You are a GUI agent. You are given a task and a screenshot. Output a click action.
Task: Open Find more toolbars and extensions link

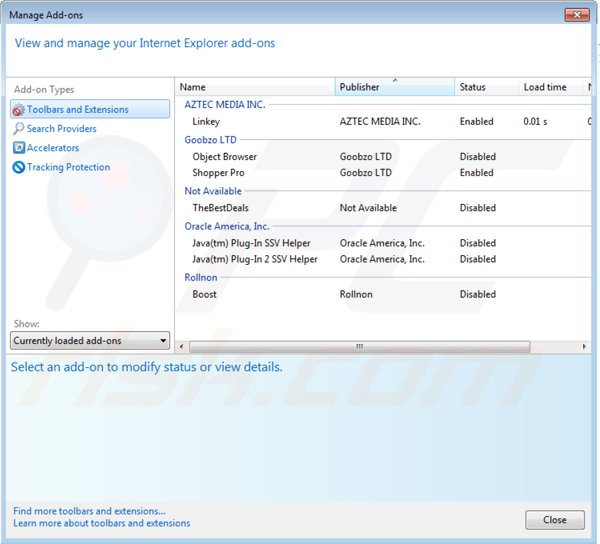(x=89, y=511)
